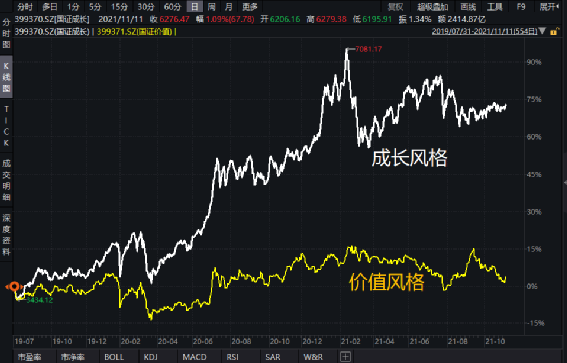
Task: Toggle the KDJ indicator
Action: 150,357
